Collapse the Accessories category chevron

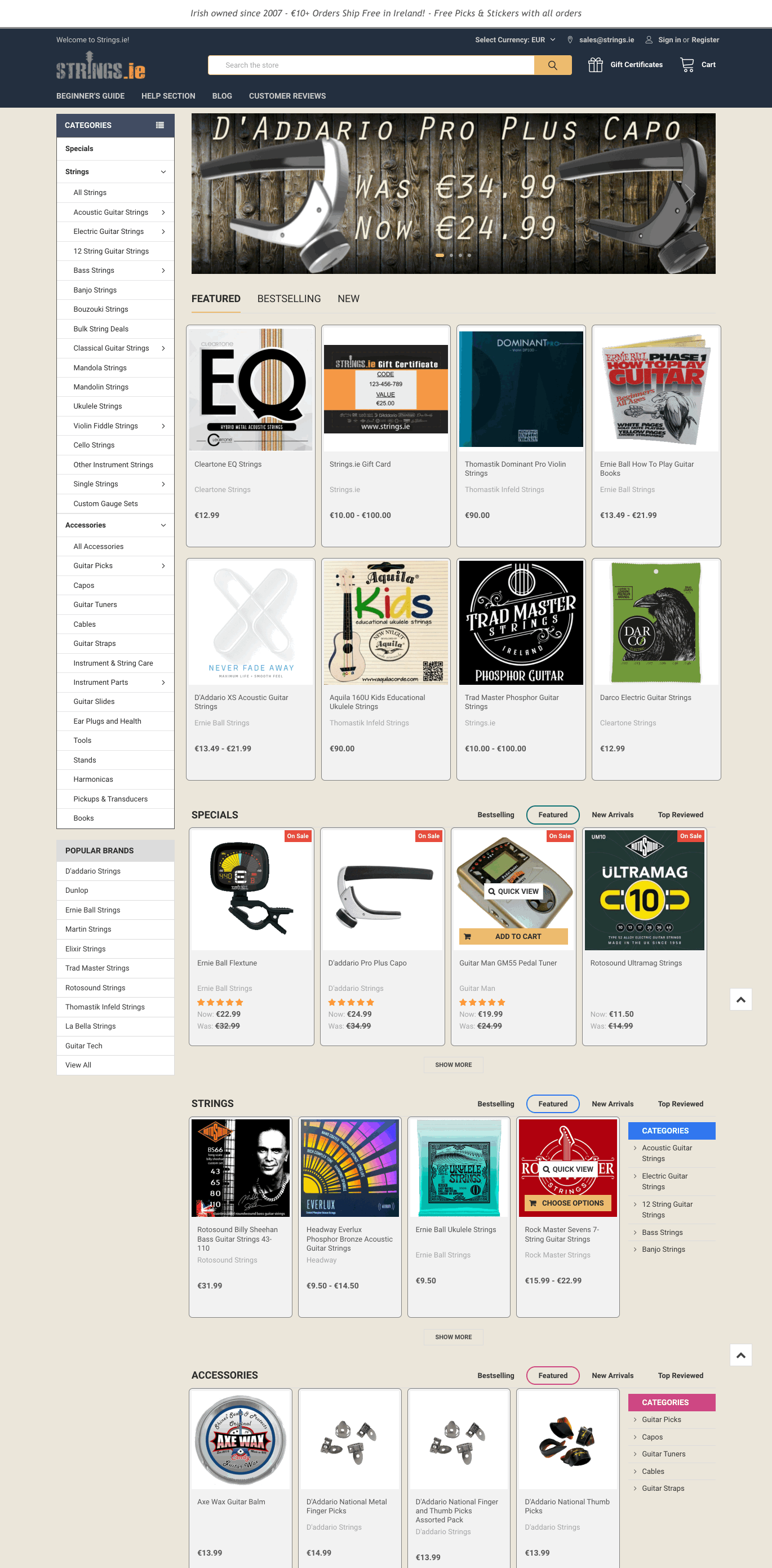pos(163,525)
